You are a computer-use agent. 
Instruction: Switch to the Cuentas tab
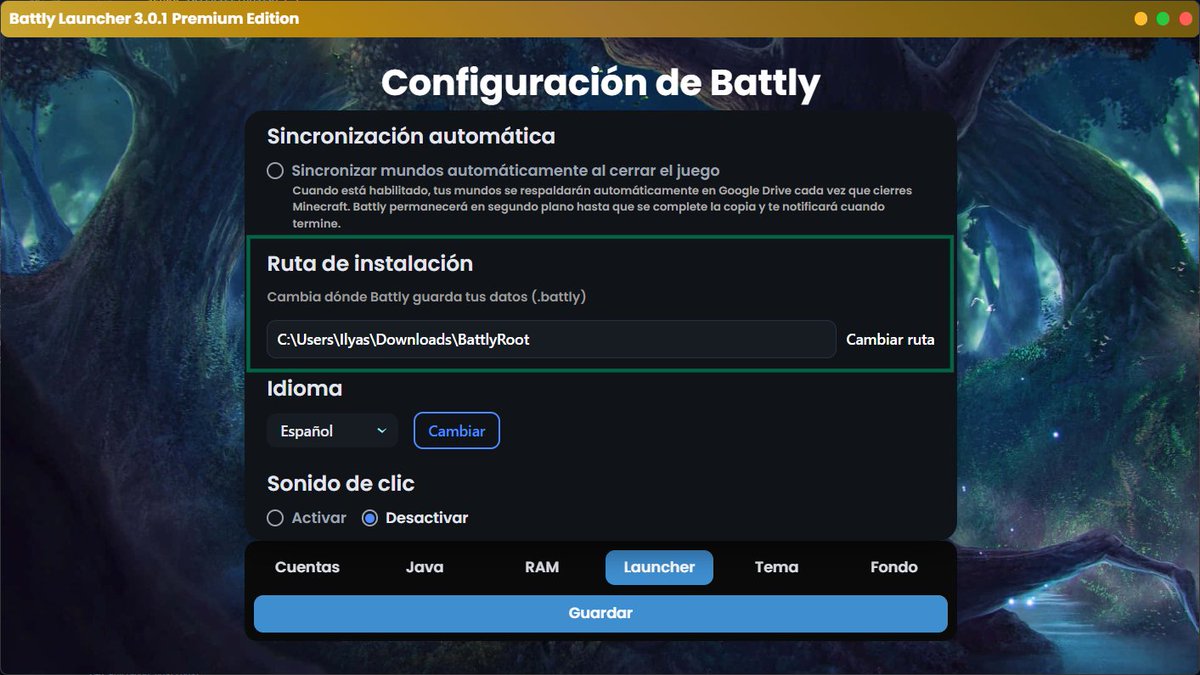(x=307, y=567)
